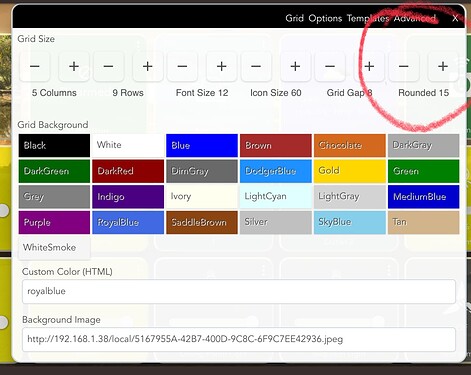Screen dimensions: 471x375
Task: Open the Advanced tab
Action: [415, 18]
